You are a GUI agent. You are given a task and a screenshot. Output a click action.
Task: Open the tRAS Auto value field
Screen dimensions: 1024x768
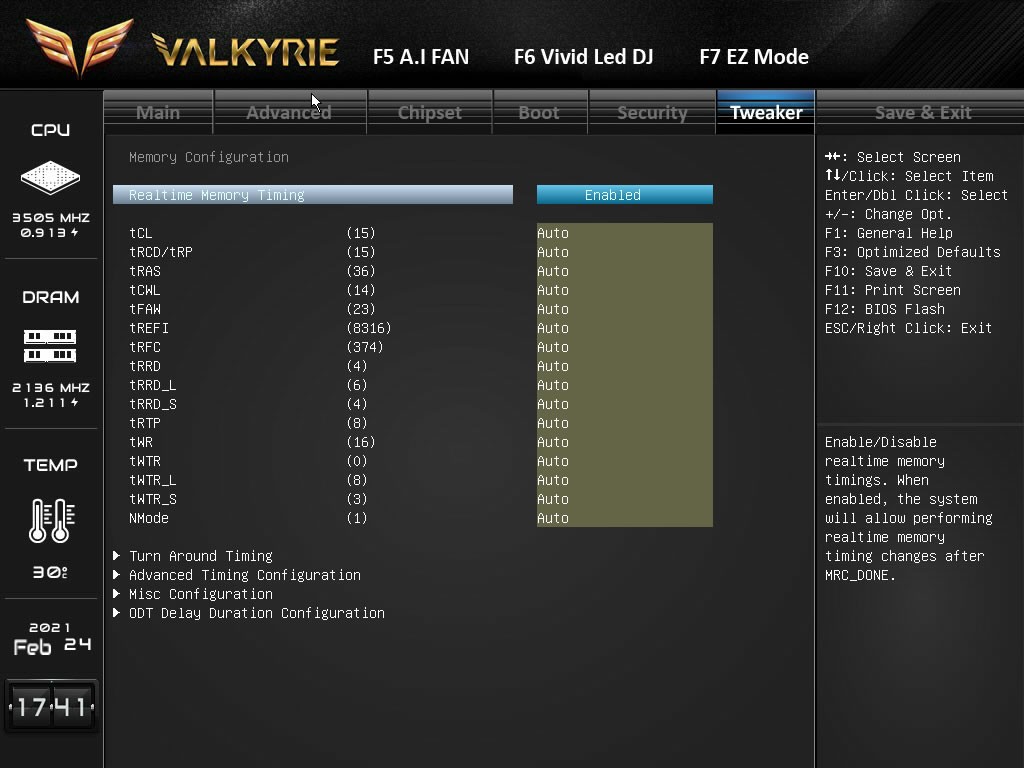[x=625, y=271]
